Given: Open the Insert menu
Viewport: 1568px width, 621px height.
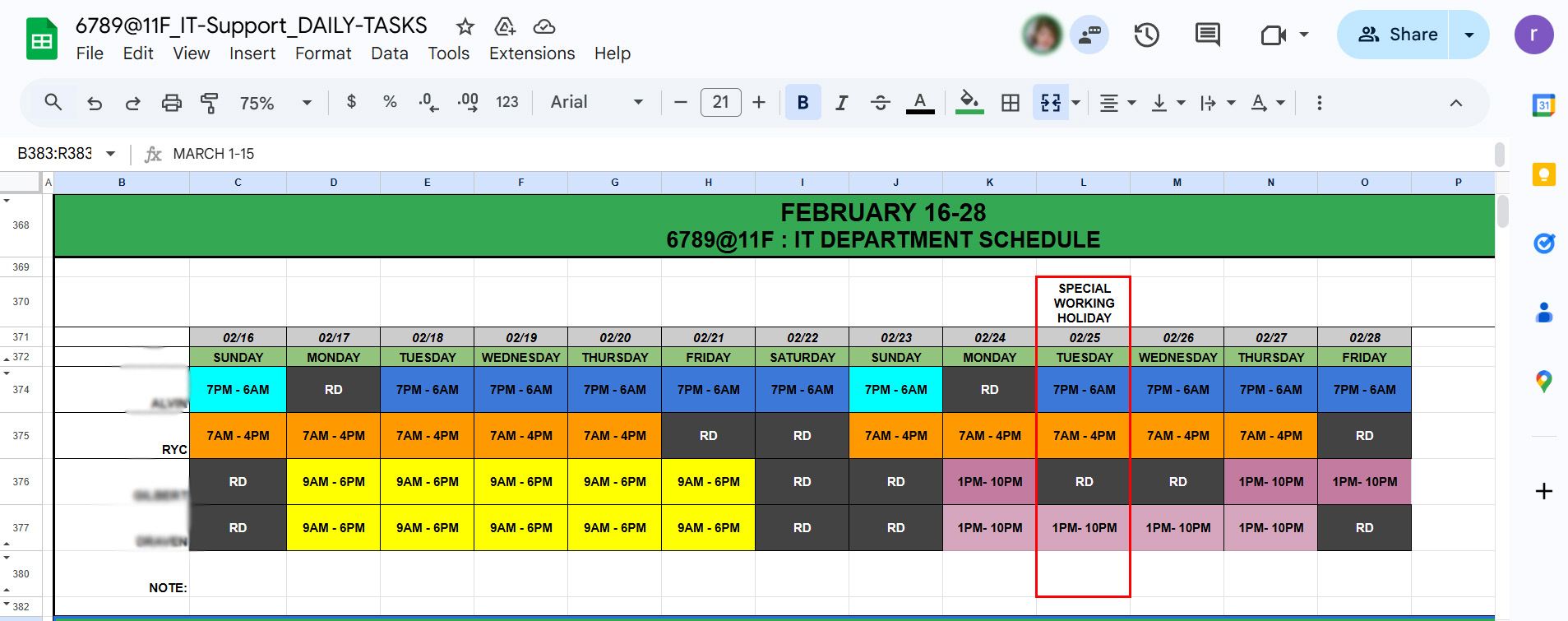Looking at the screenshot, I should click(252, 53).
